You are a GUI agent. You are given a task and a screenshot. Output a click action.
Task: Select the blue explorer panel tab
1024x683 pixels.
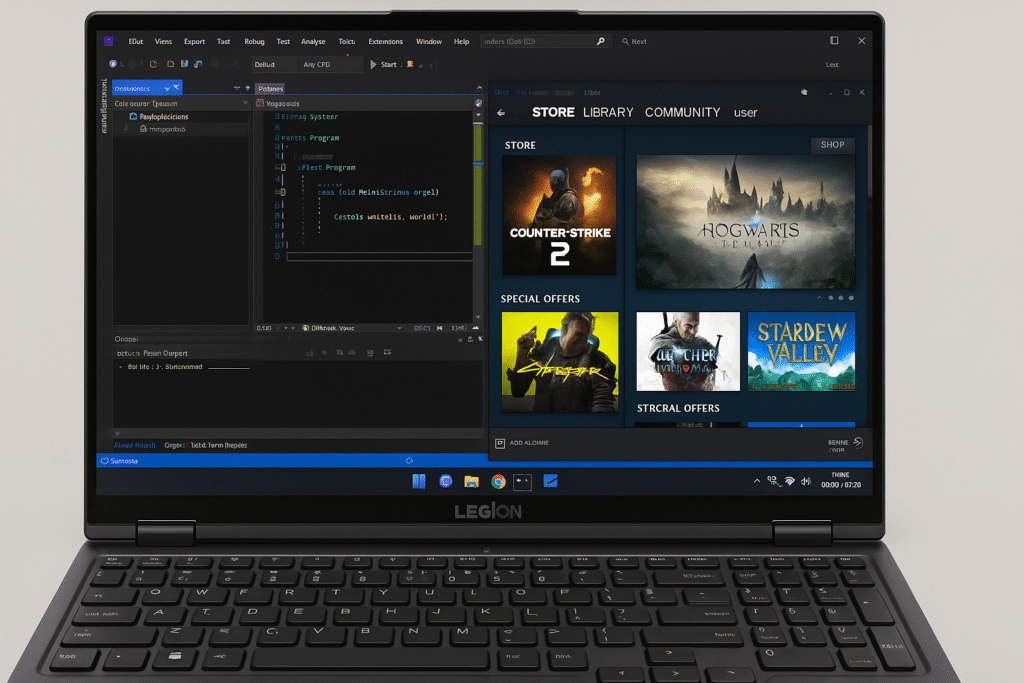147,88
